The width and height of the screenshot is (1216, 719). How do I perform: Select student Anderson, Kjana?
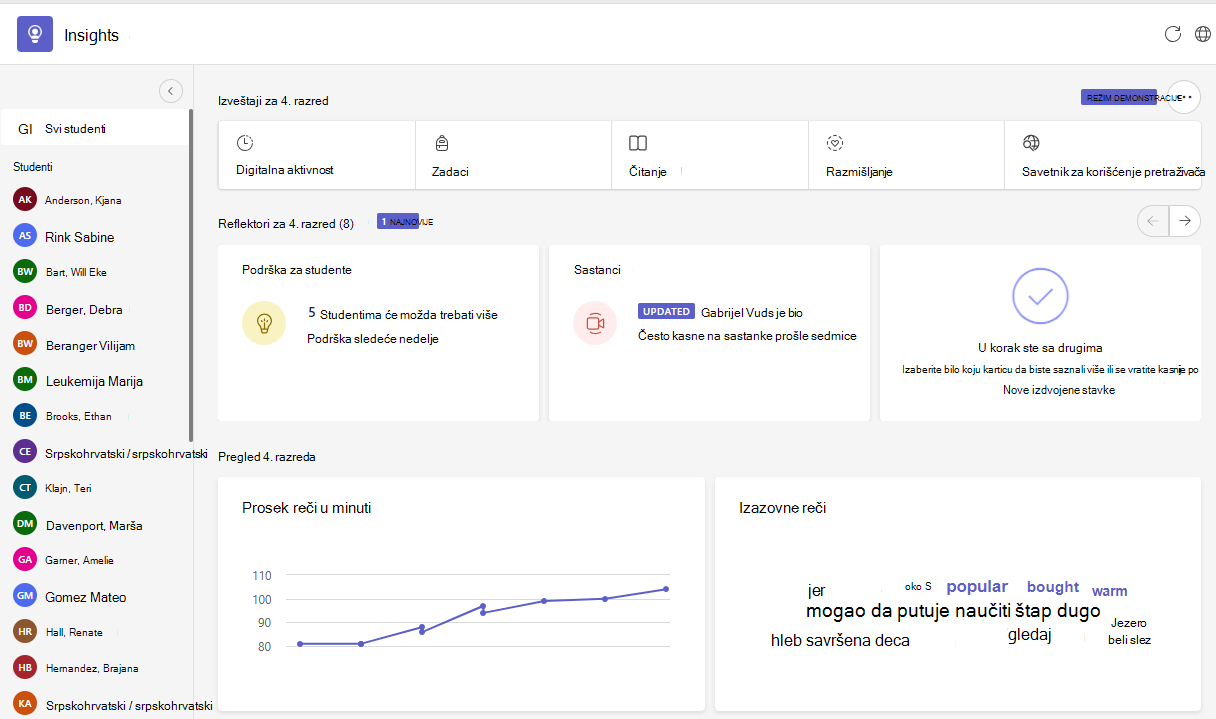pos(94,200)
